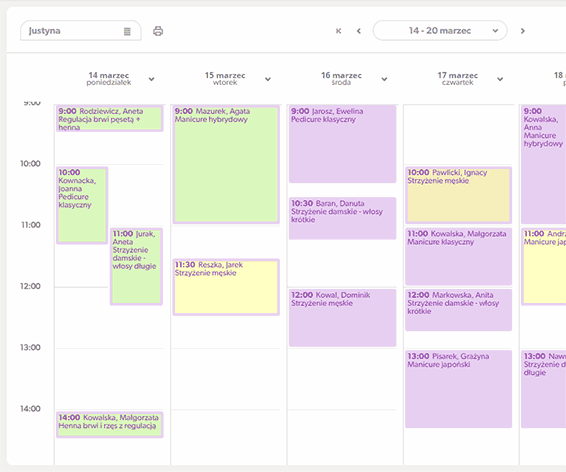Jump to first week arrow icon

tap(338, 31)
